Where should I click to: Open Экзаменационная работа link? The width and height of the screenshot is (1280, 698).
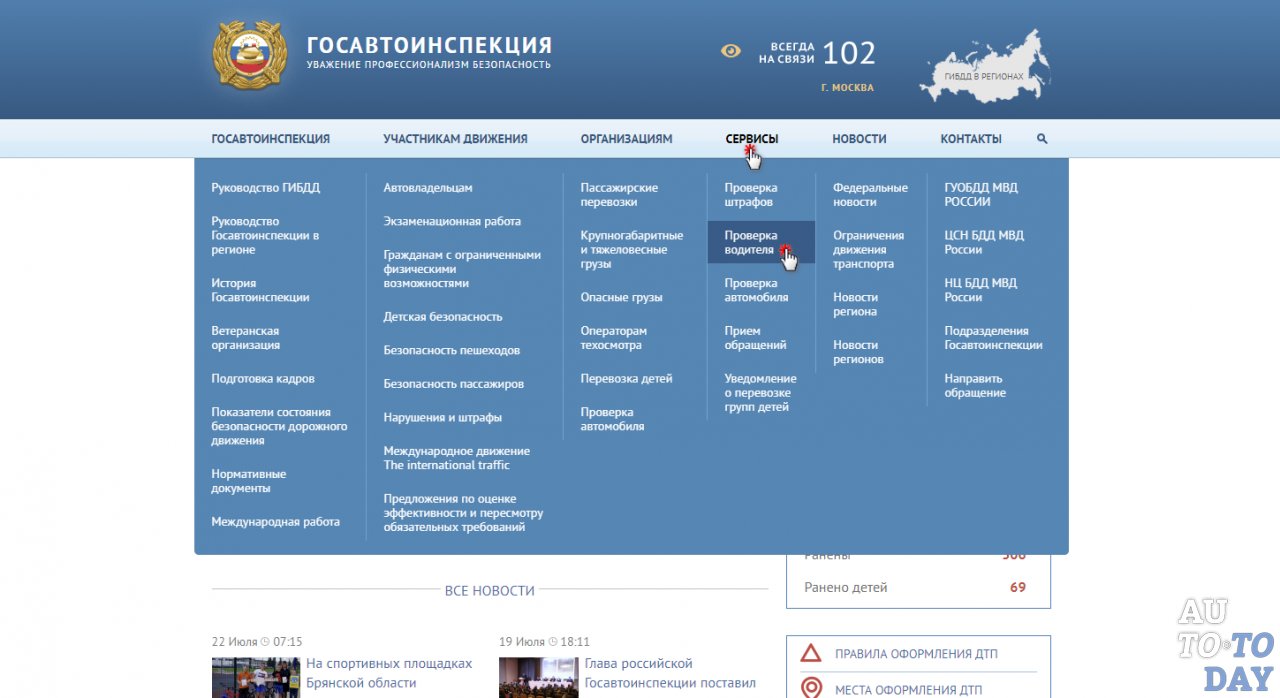(x=452, y=221)
